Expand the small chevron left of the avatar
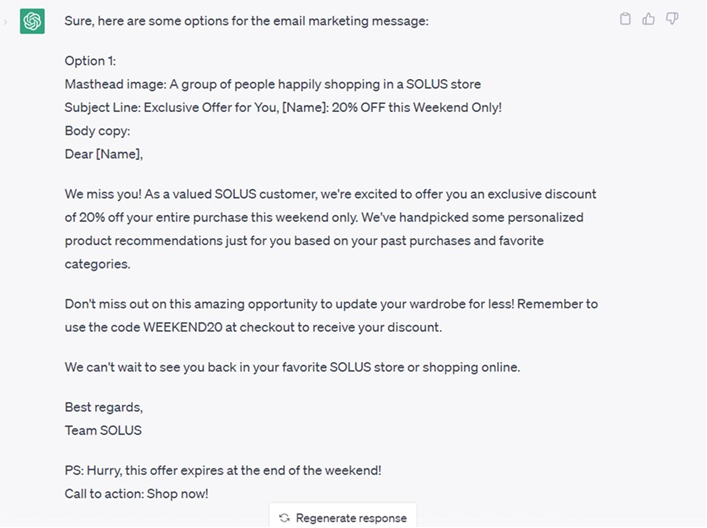 pos(5,22)
